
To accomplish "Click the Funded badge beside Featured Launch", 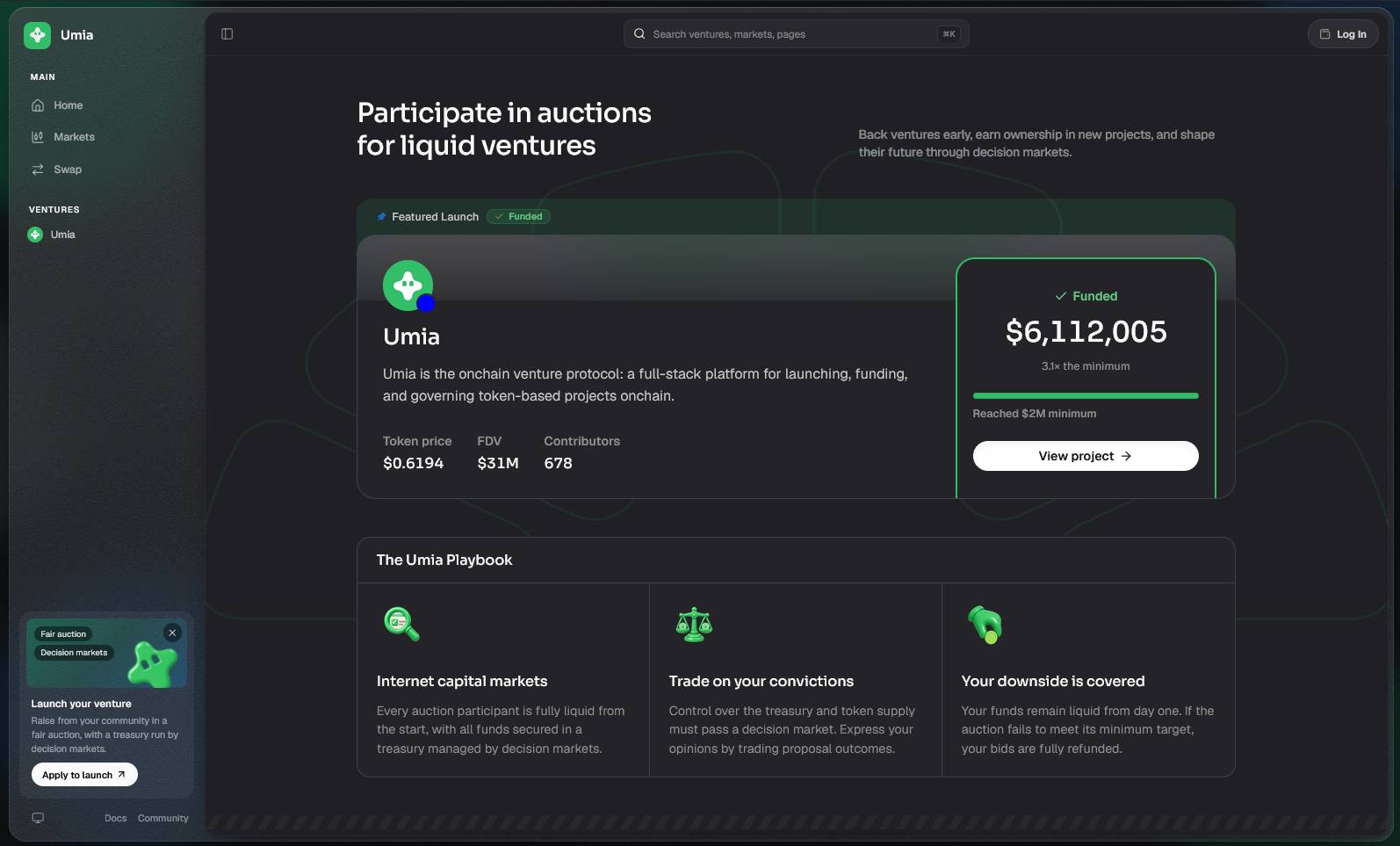I will [518, 216].
